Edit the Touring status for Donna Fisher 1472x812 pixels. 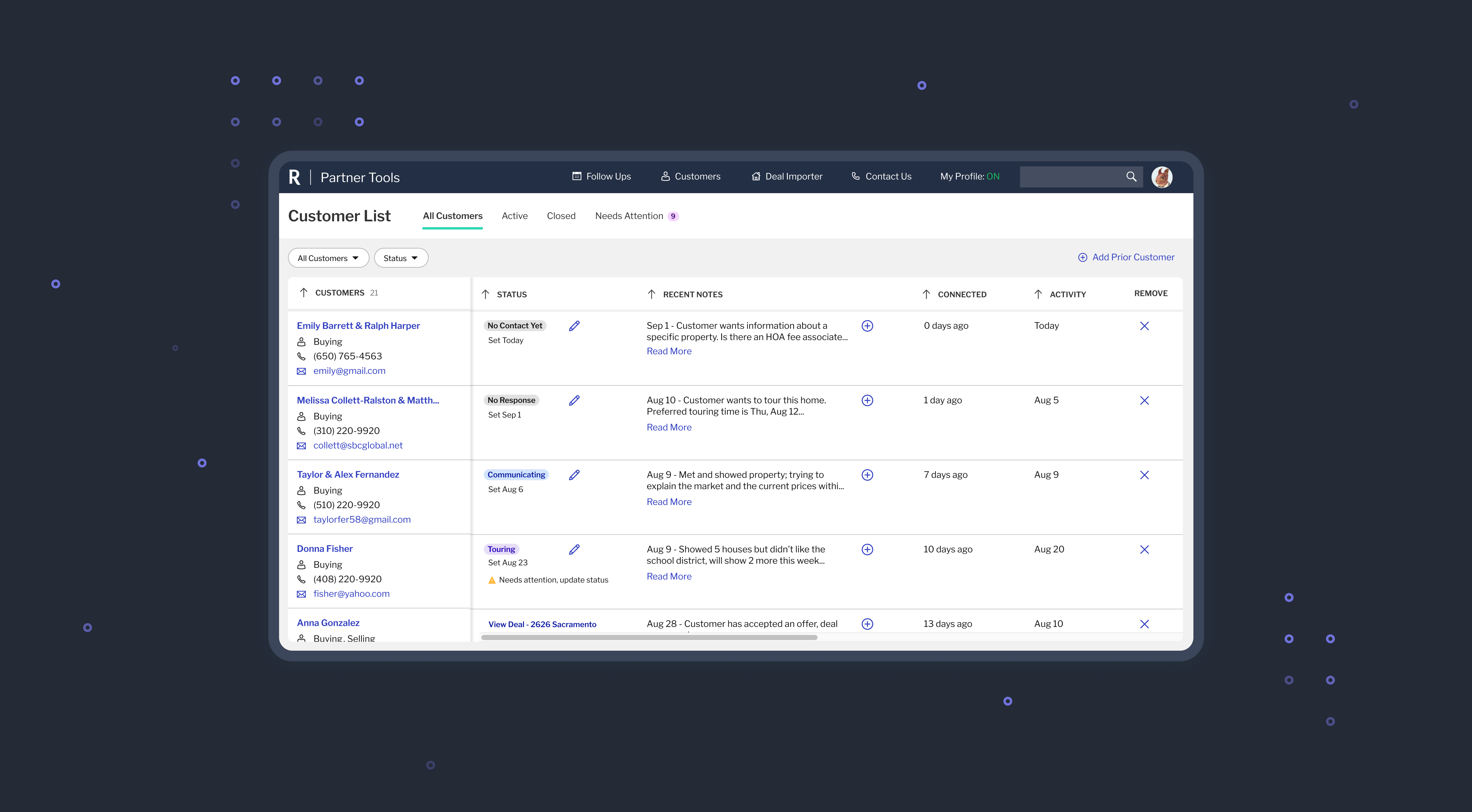pyautogui.click(x=574, y=549)
